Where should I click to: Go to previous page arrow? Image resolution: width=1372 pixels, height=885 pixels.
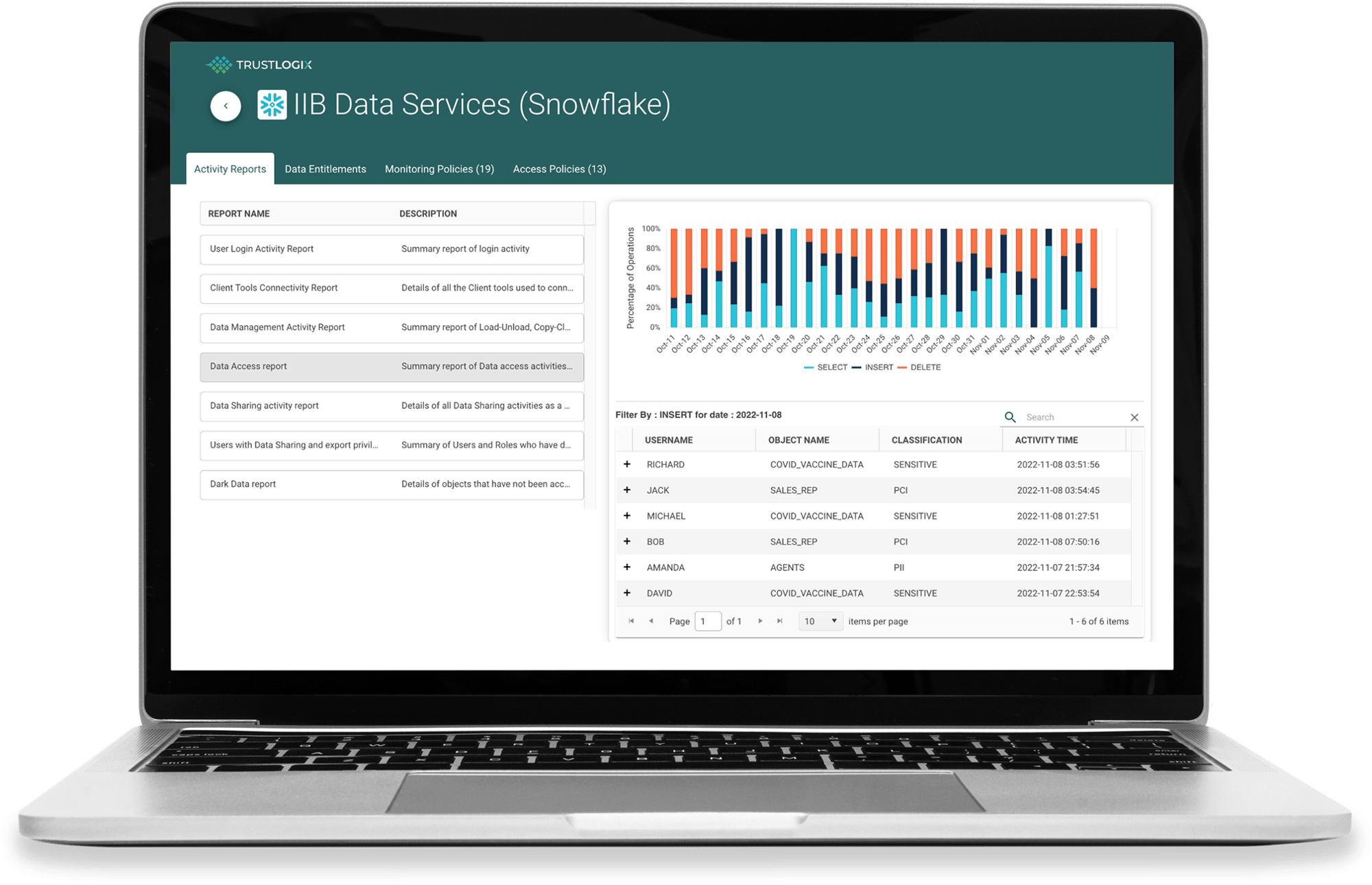[x=651, y=621]
